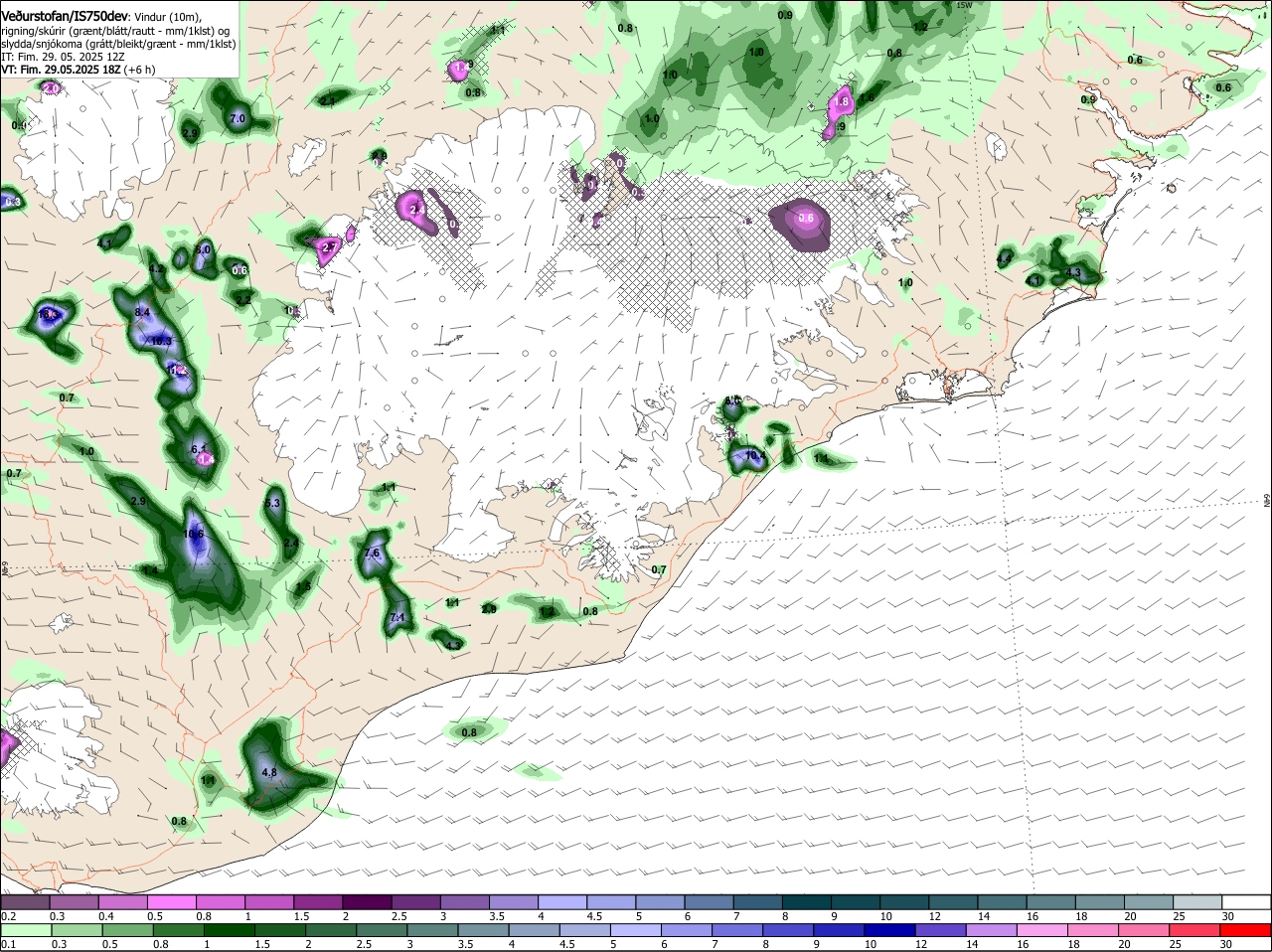Click the 8.4 precipitation value
This screenshot has width=1272, height=952.
142,312
